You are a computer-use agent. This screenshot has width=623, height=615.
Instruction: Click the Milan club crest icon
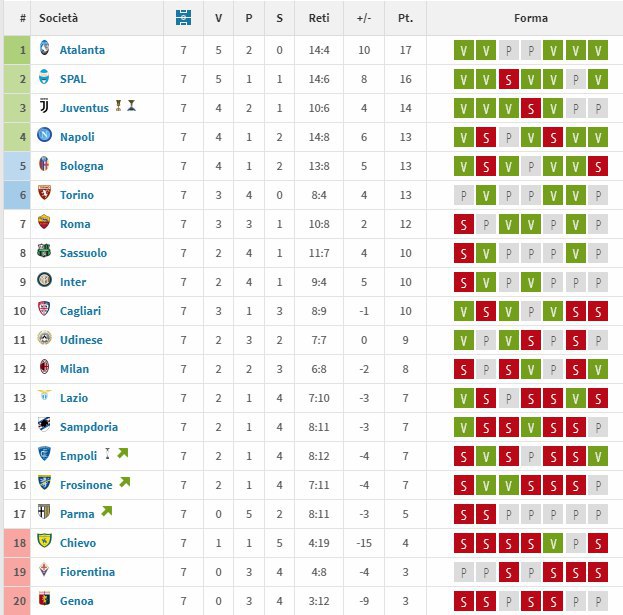[44, 369]
